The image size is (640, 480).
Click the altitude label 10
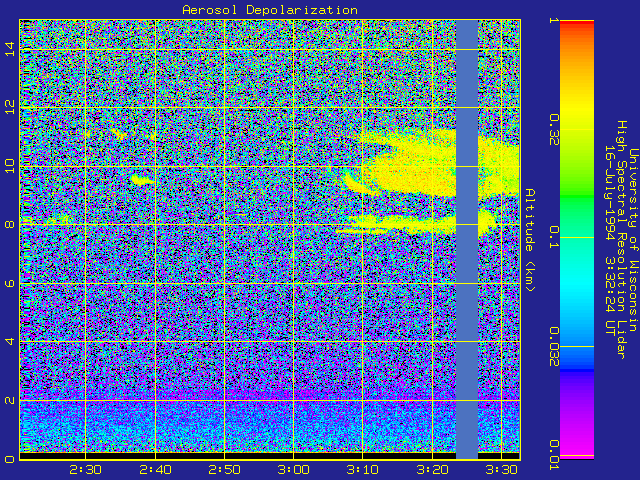coord(10,166)
